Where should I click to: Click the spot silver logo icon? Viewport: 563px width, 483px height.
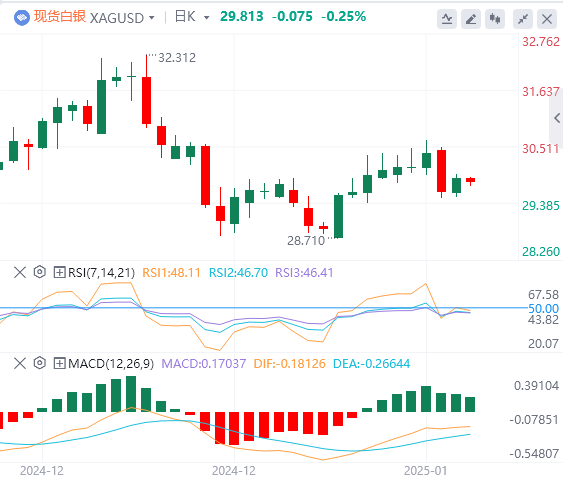(22, 17)
